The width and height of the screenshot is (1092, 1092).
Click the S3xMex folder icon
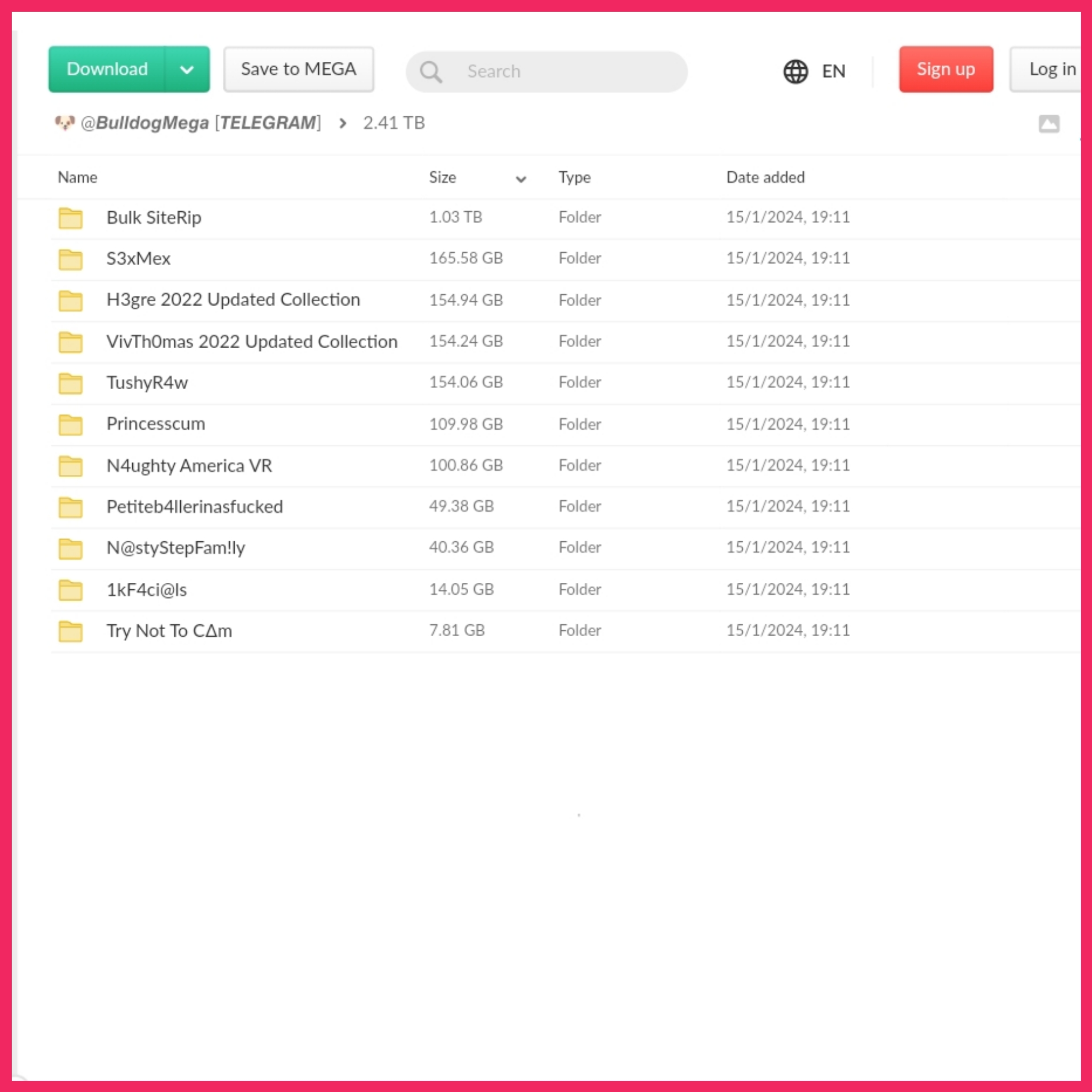tap(71, 260)
